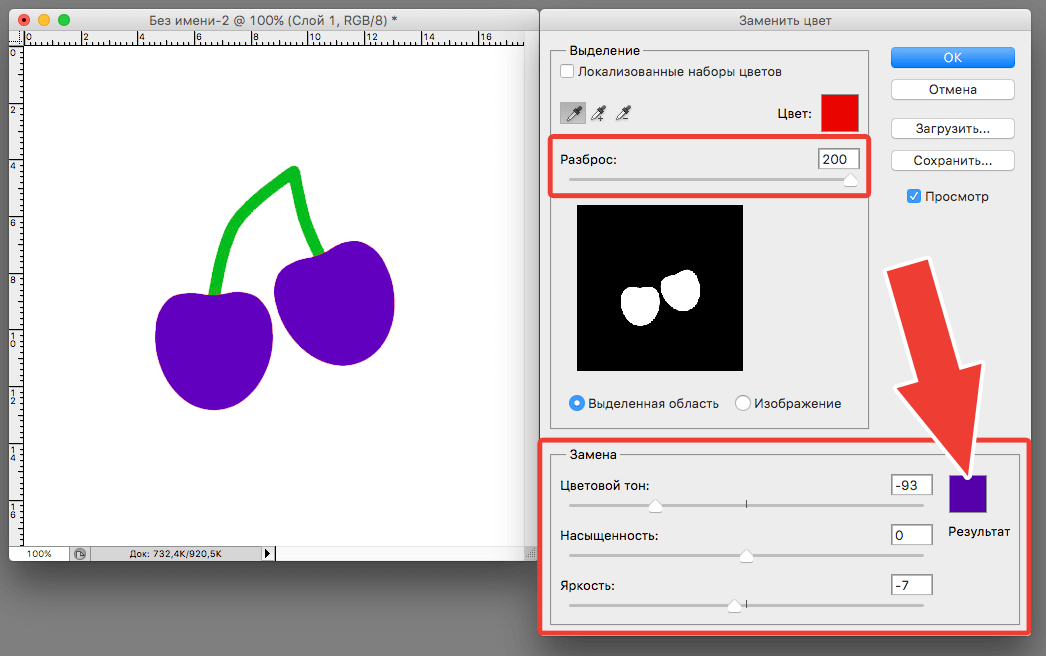1046x656 pixels.
Task: Click the Отмена cancel button
Action: click(x=952, y=90)
